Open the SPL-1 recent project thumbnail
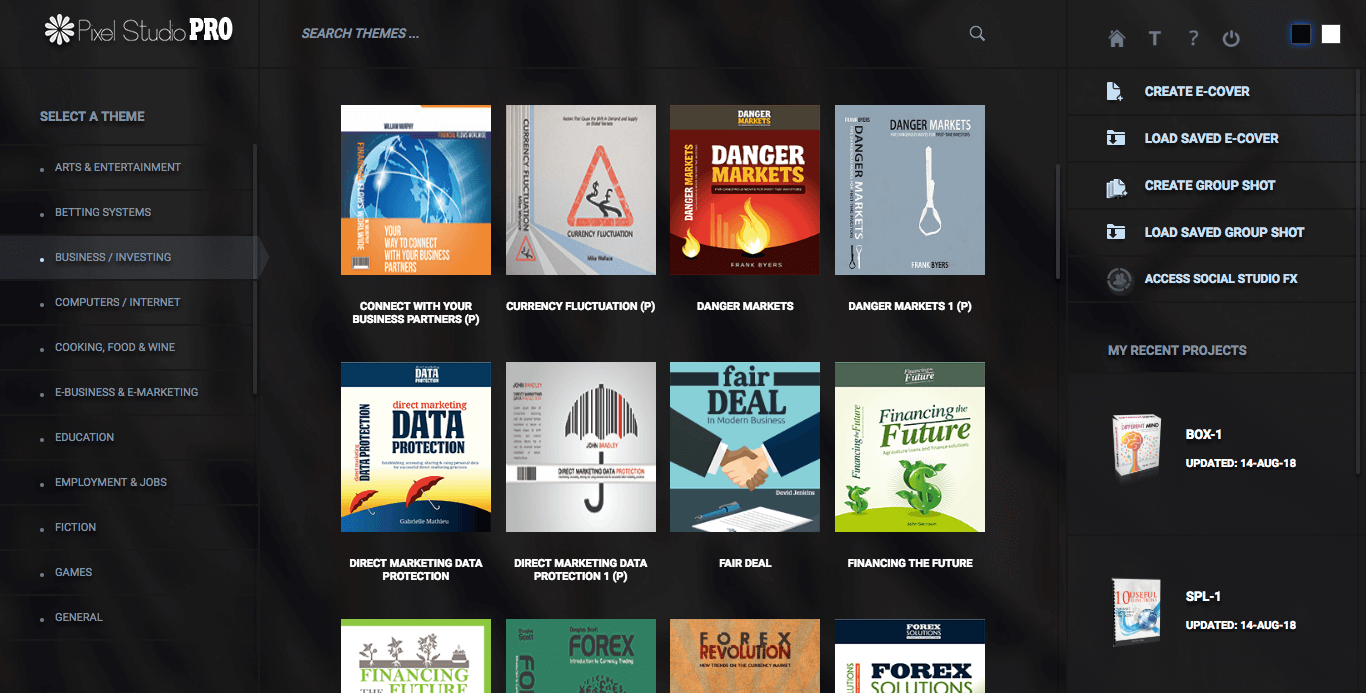Image resolution: width=1366 pixels, height=693 pixels. 1136,611
